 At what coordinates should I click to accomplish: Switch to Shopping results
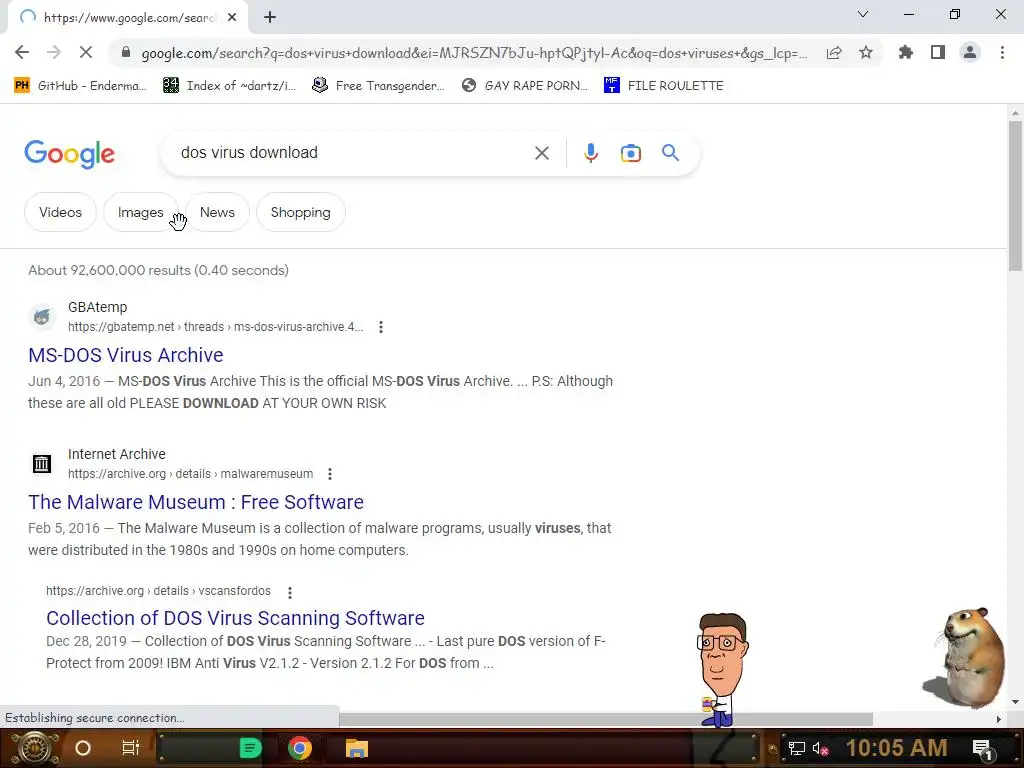pyautogui.click(x=300, y=212)
